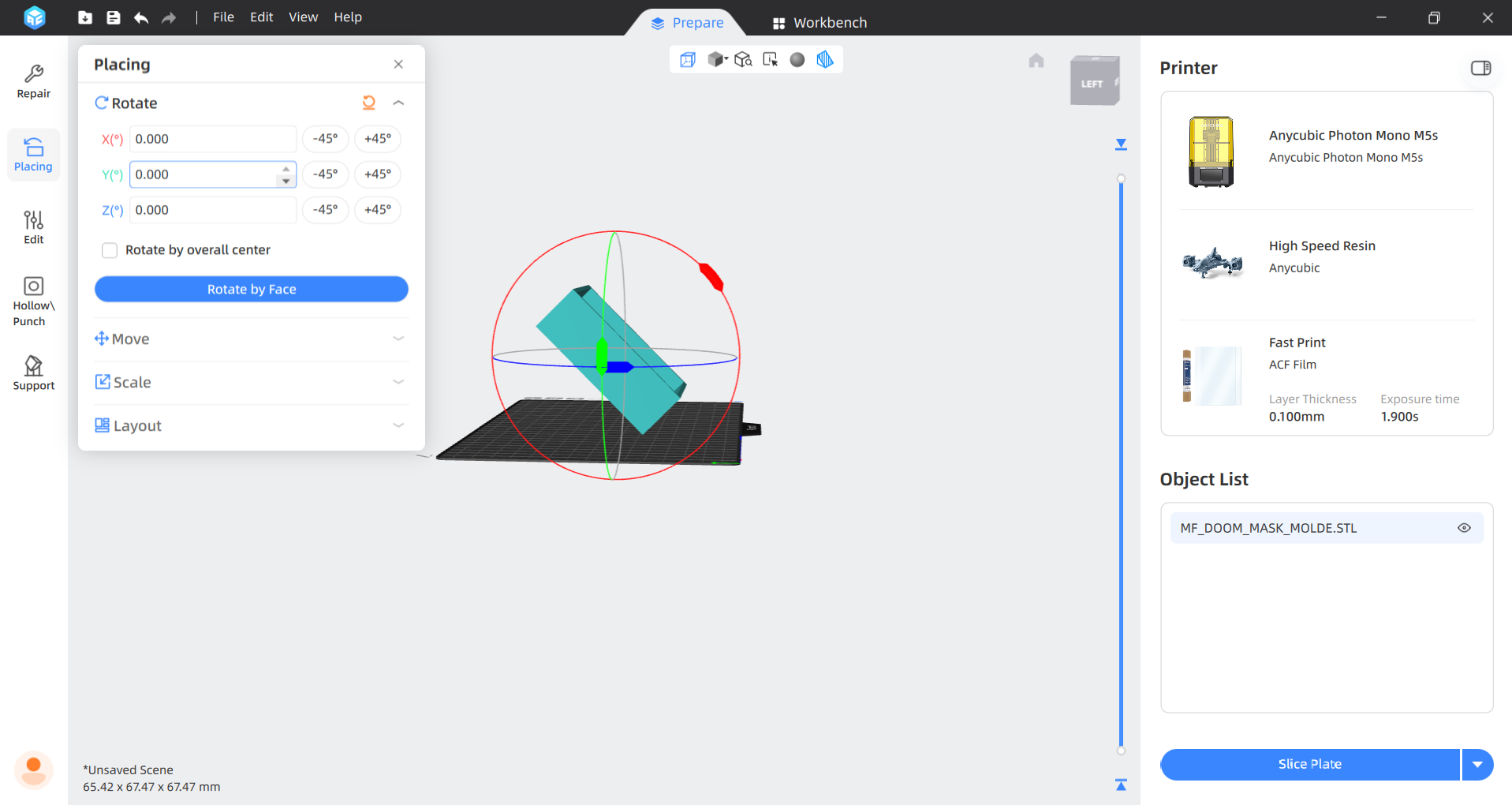Rotate X by +45 degrees
Viewport: 1512px width, 805px height.
pos(378,139)
